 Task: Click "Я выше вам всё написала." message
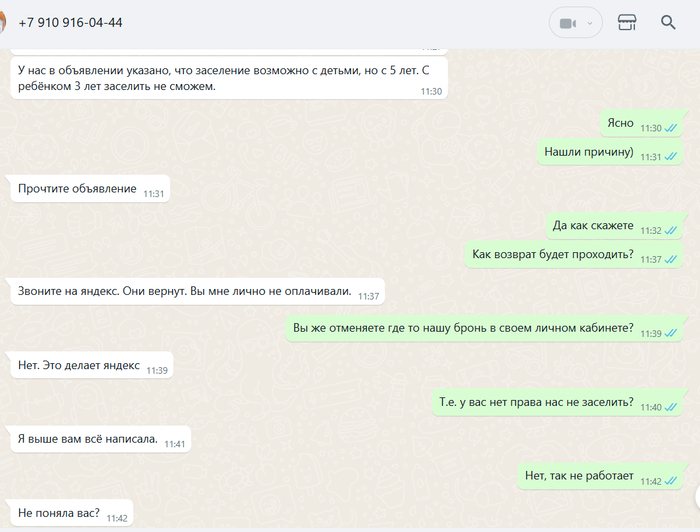[88, 439]
